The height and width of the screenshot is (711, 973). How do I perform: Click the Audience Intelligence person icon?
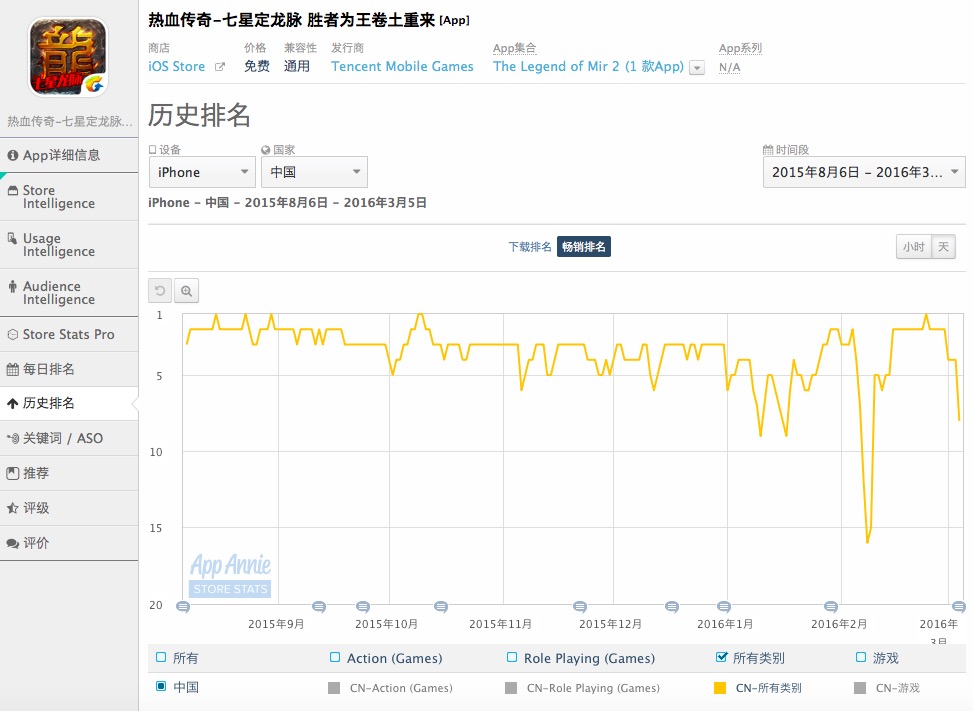pos(12,286)
